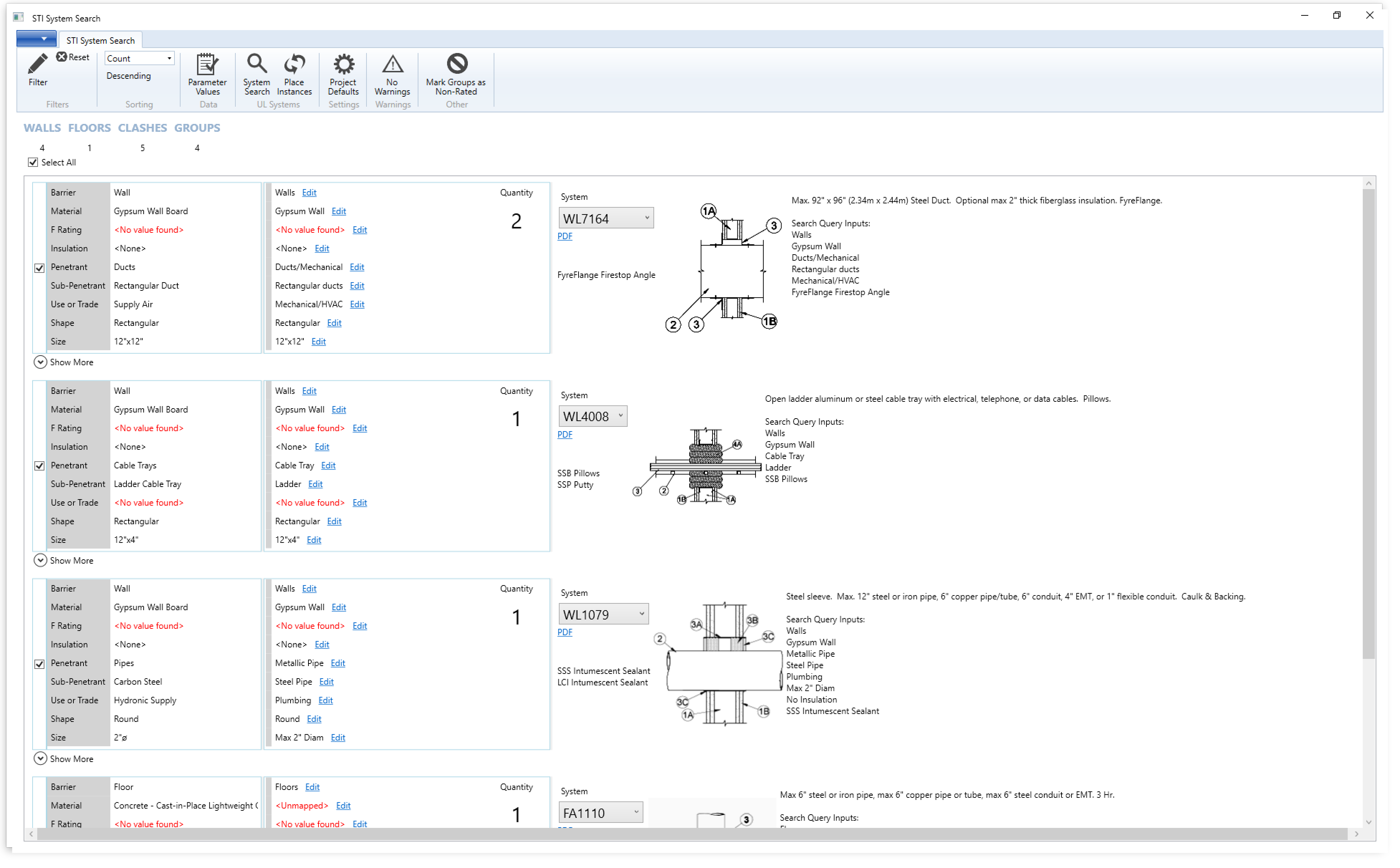Screen dimensions: 1400x868
Task: Uncheck the Select All checkbox
Action: click(x=33, y=163)
